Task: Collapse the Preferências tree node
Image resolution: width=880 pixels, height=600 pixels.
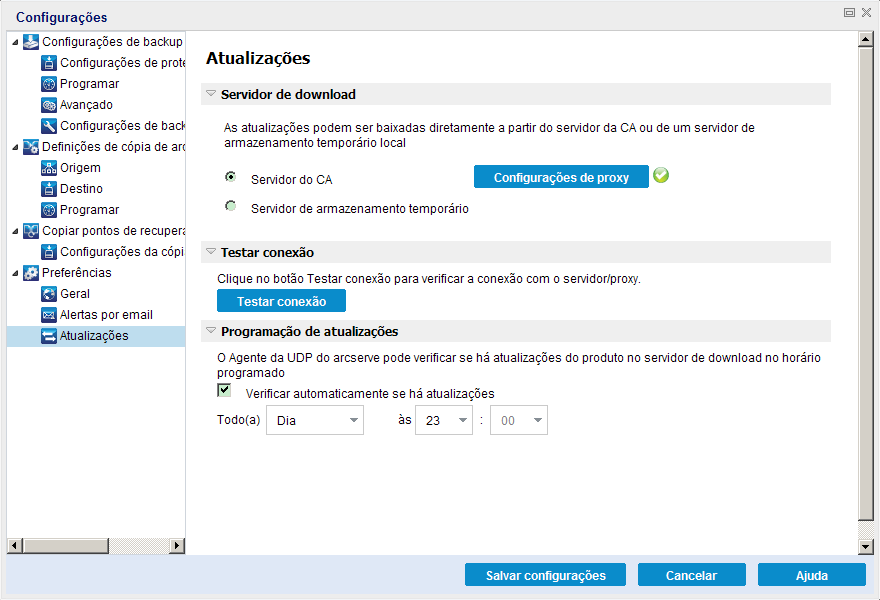Action: click(15, 273)
